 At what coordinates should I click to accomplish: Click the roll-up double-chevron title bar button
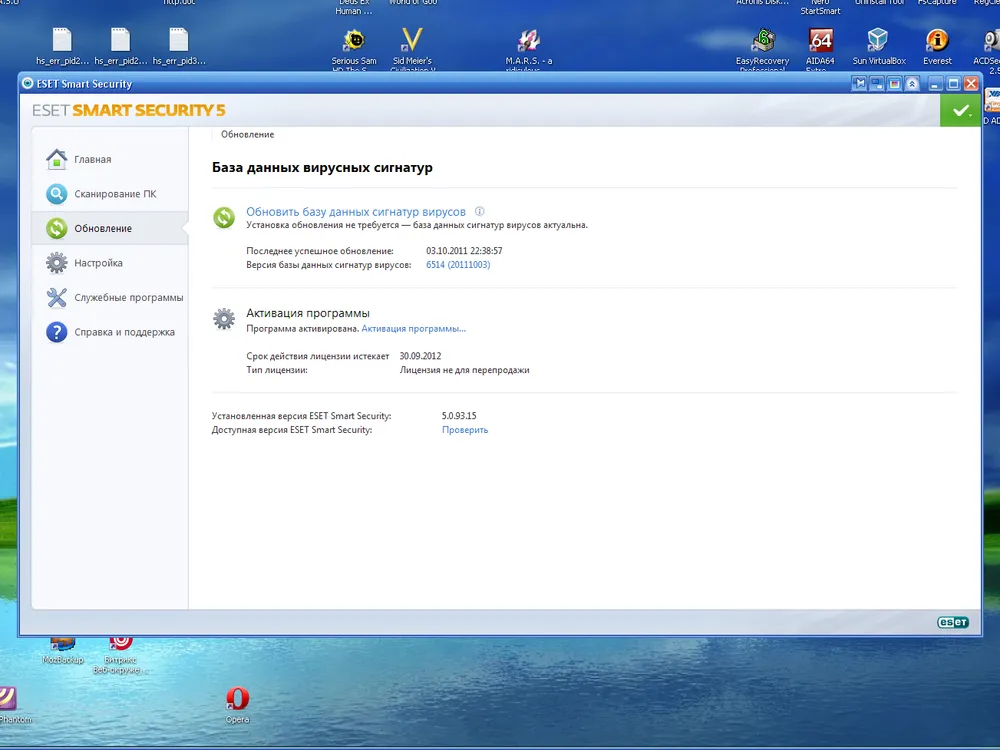point(913,84)
